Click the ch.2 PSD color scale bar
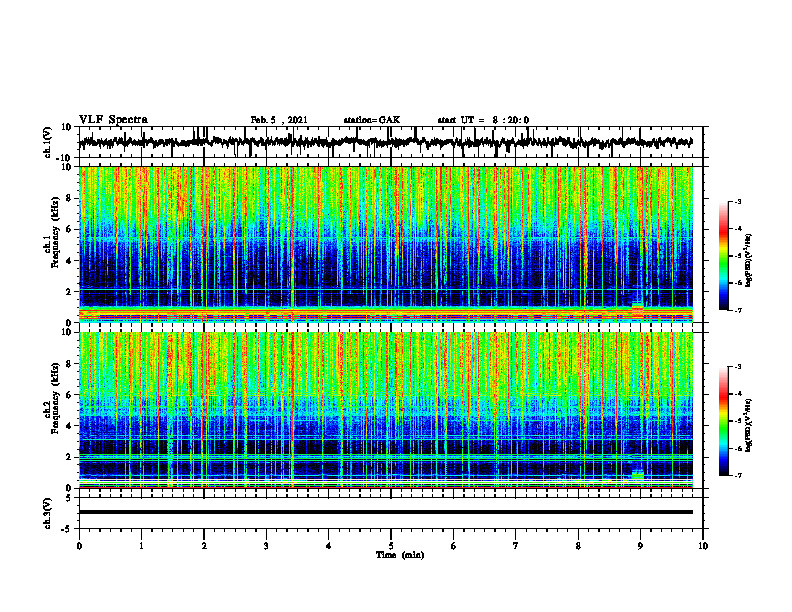This screenshot has width=792, height=612. click(x=724, y=421)
